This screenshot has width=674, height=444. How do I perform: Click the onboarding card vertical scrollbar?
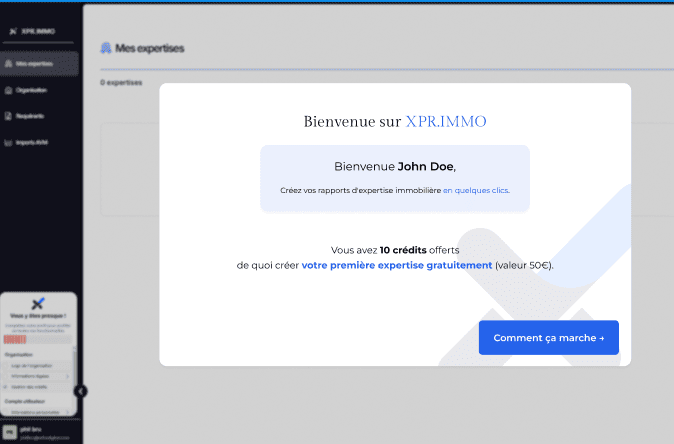pos(75,367)
